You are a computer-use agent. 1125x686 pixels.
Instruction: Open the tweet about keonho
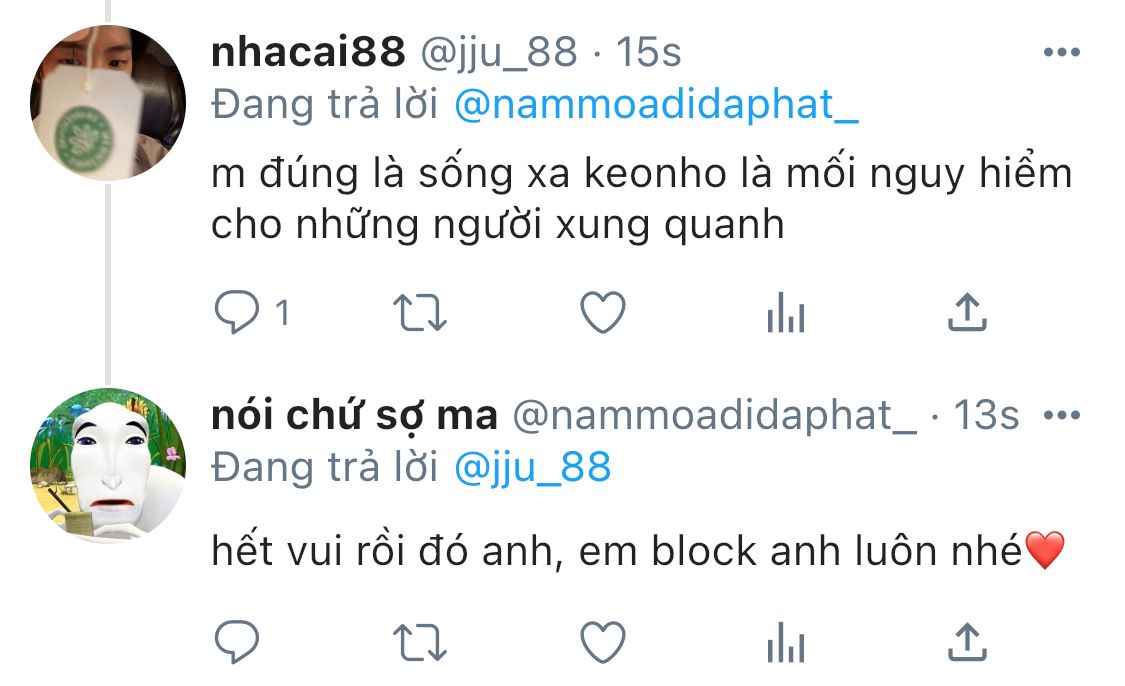pyautogui.click(x=641, y=199)
